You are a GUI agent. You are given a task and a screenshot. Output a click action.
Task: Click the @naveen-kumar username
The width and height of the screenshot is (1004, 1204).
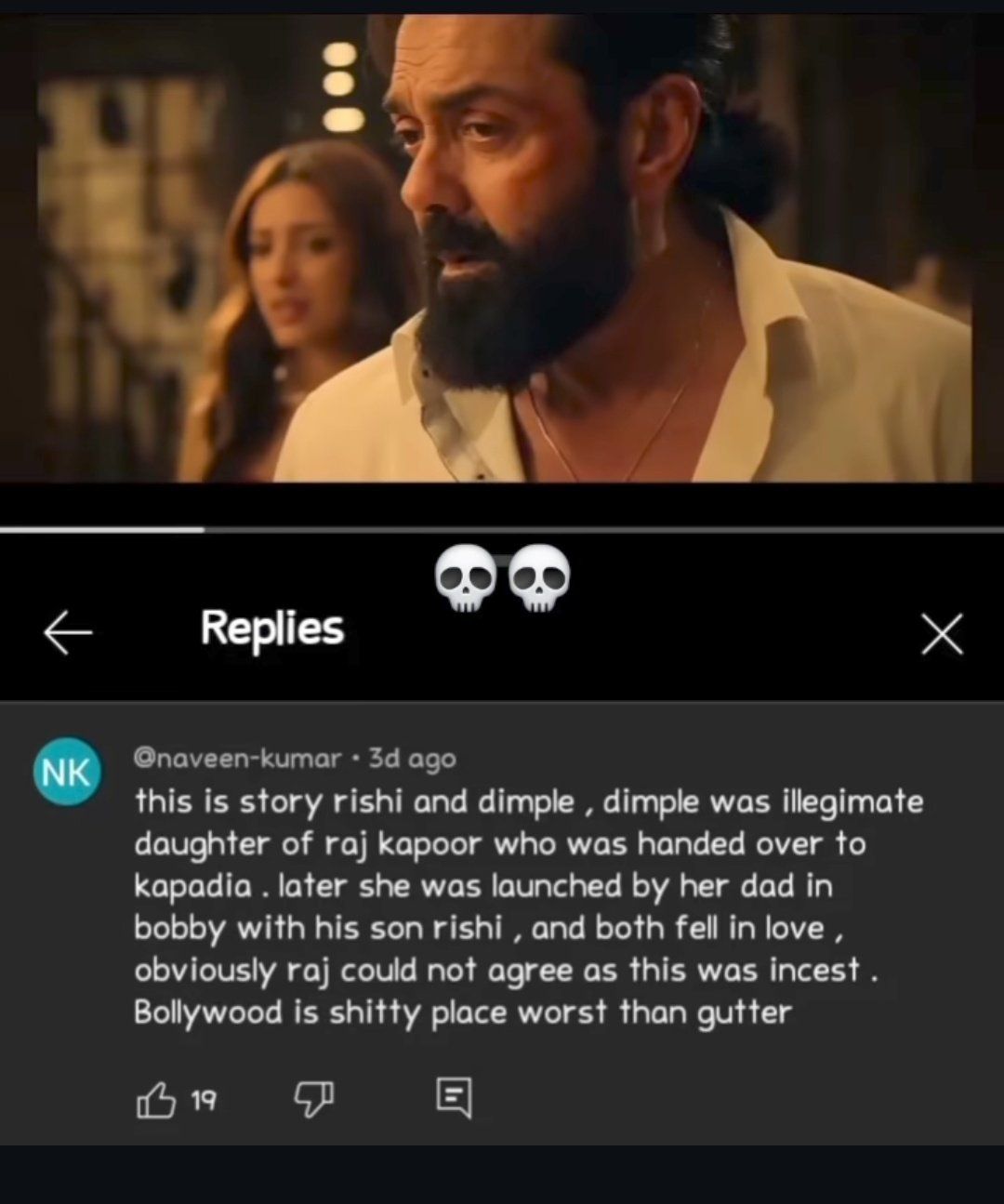tap(238, 759)
